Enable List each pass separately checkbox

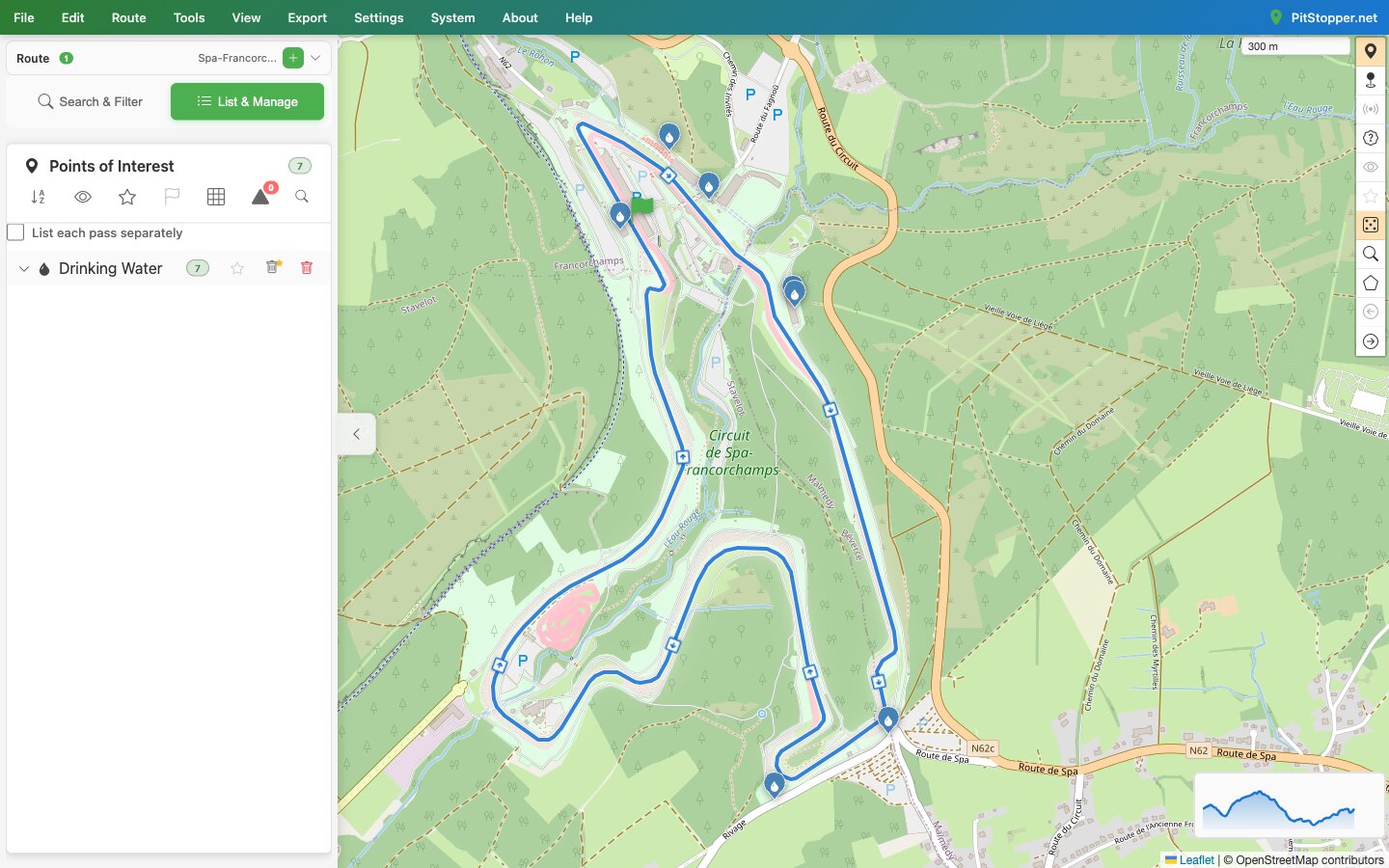click(x=15, y=232)
